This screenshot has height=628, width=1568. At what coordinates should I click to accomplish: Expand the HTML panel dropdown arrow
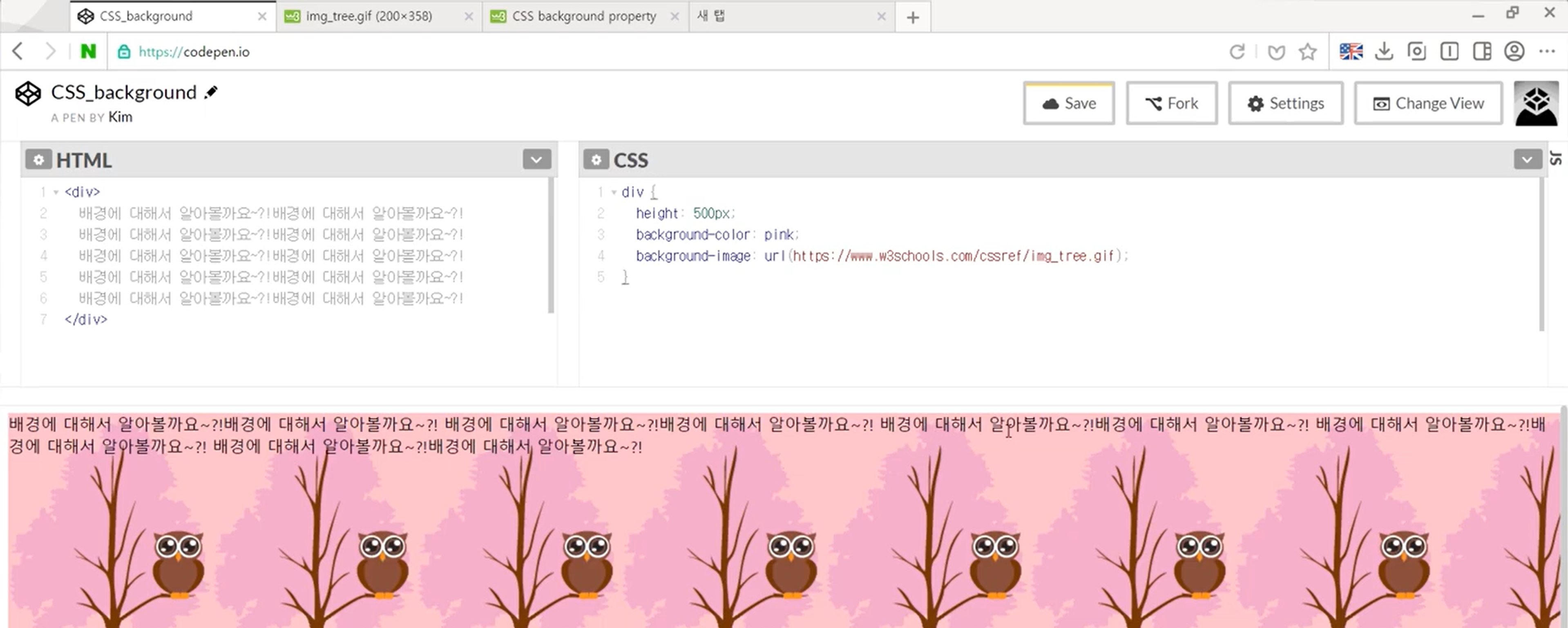536,160
